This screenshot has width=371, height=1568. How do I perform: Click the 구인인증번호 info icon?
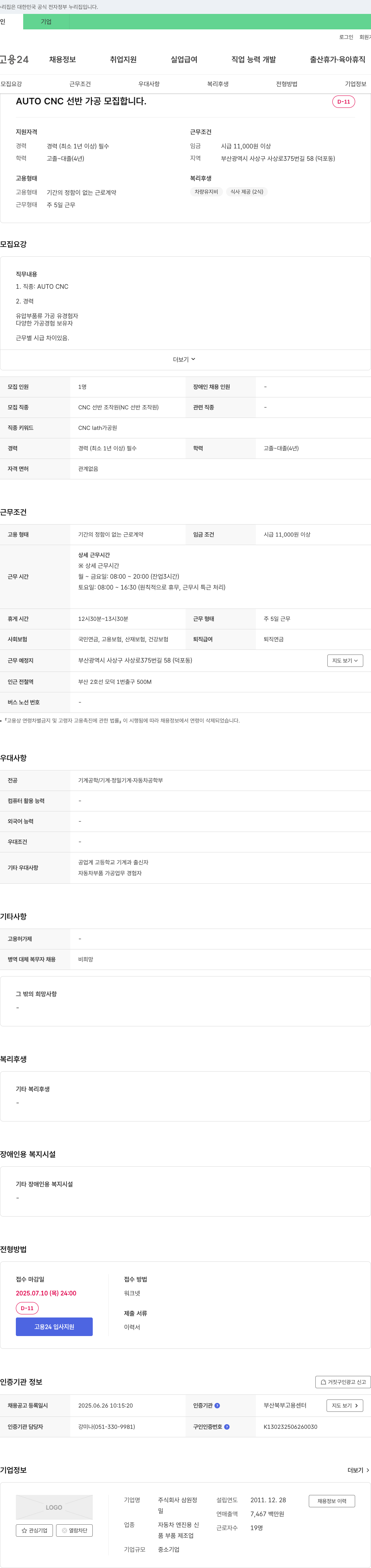click(x=227, y=1427)
